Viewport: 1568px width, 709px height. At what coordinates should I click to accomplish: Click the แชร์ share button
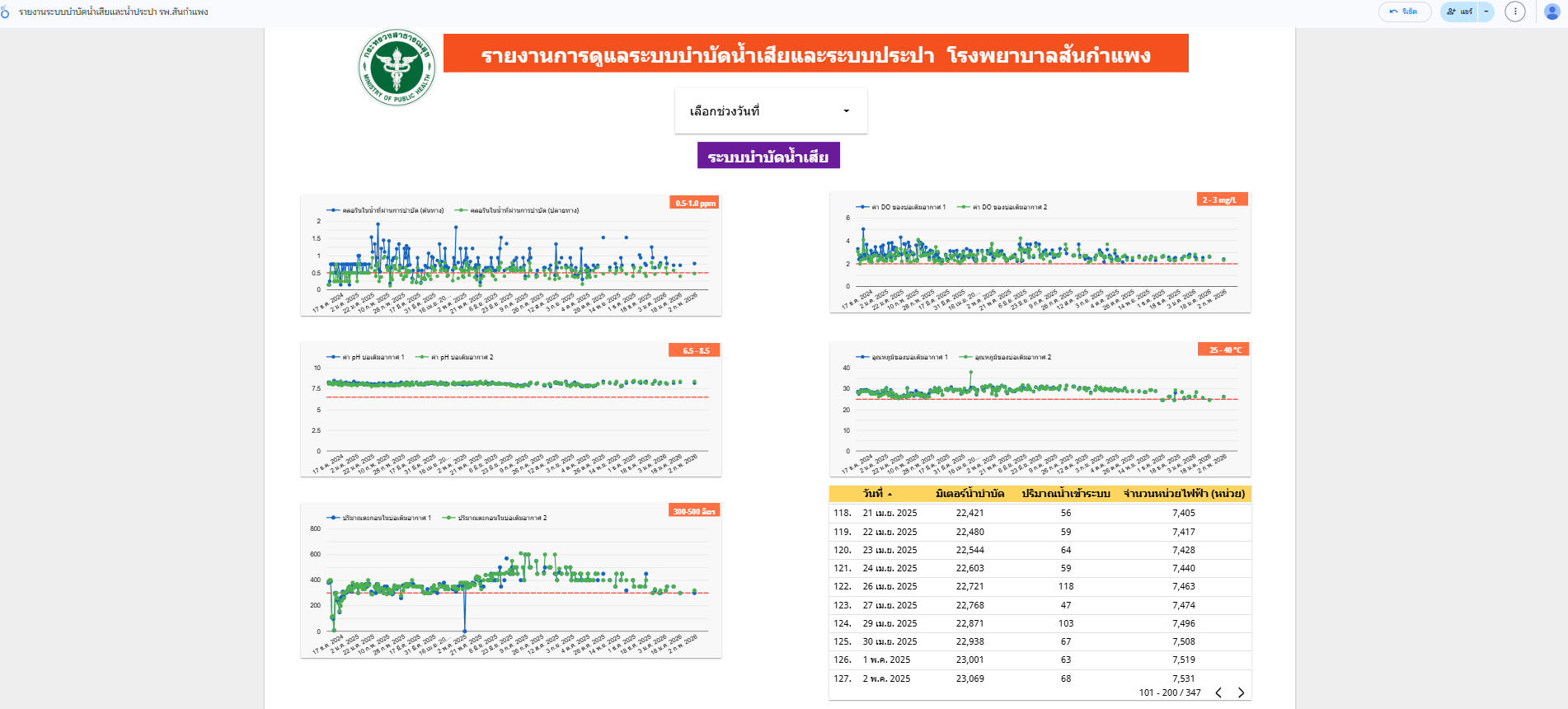point(1460,12)
